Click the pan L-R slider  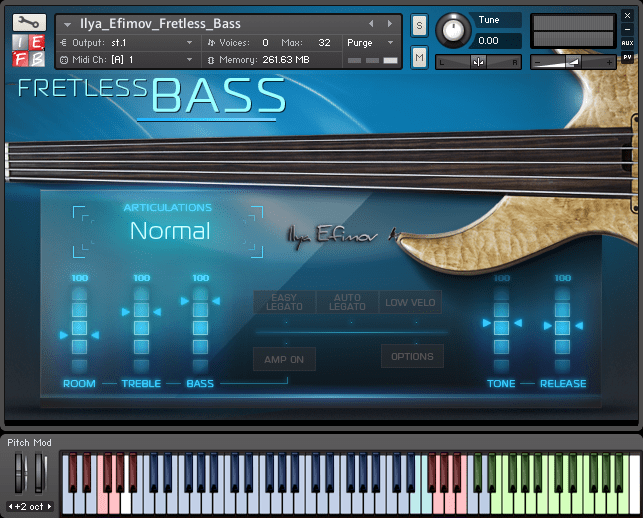(x=478, y=62)
